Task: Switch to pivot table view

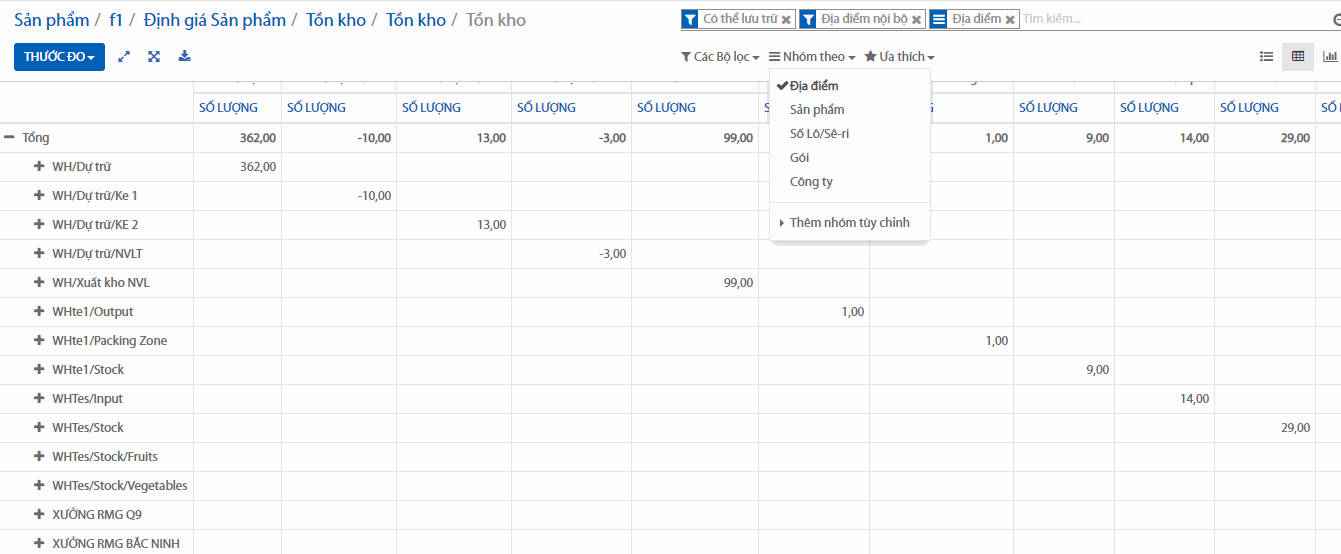Action: point(1298,57)
